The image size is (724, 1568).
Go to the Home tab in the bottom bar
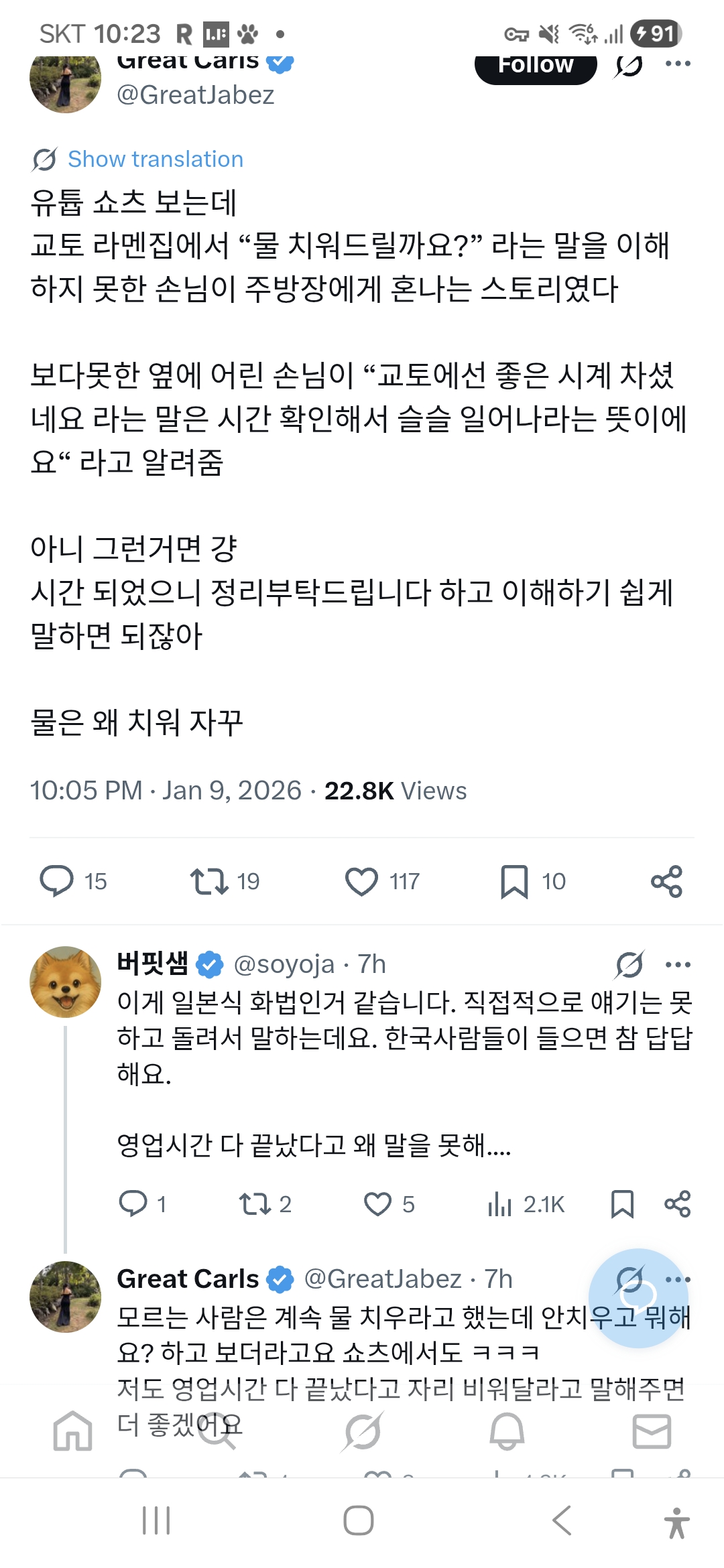pyautogui.click(x=72, y=1432)
